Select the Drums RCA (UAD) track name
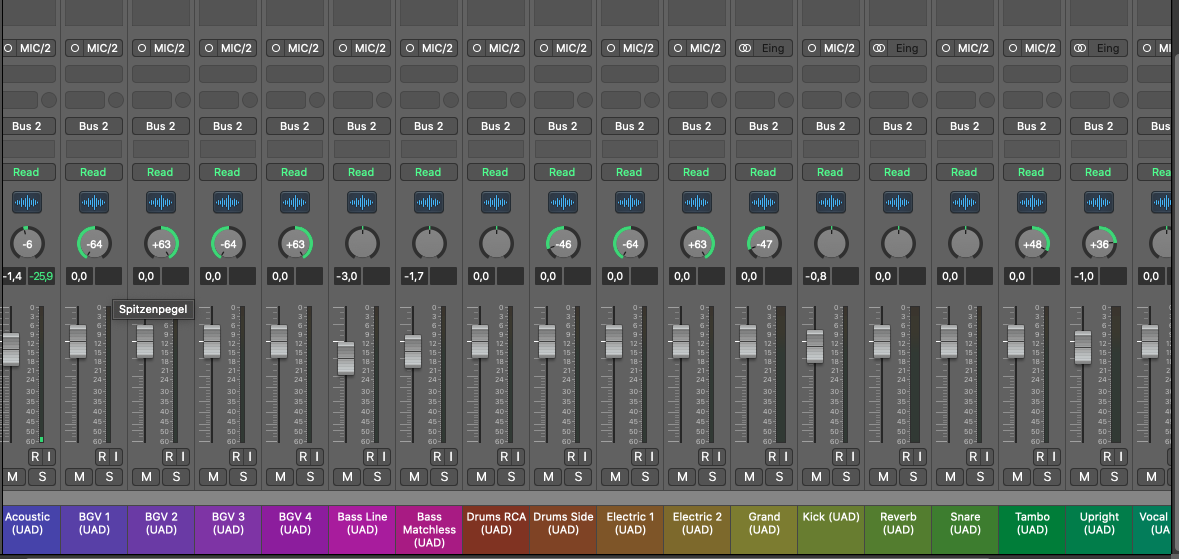 pos(496,523)
